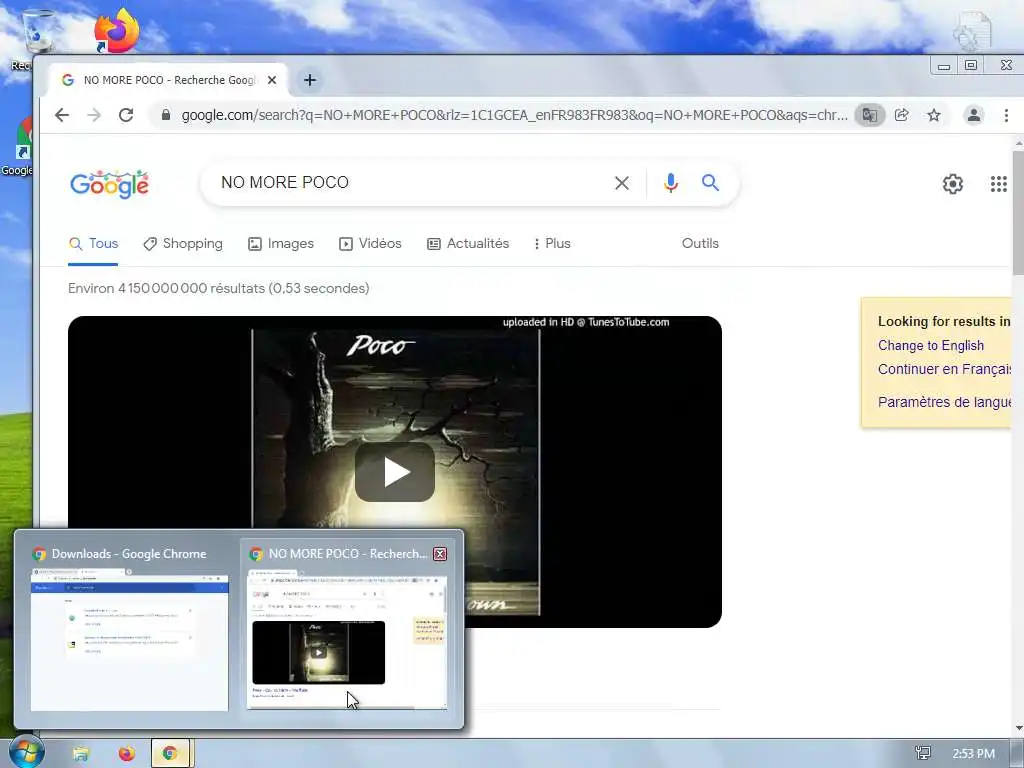Open the Outils search tools
Viewport: 1024px width, 768px height.
click(700, 244)
